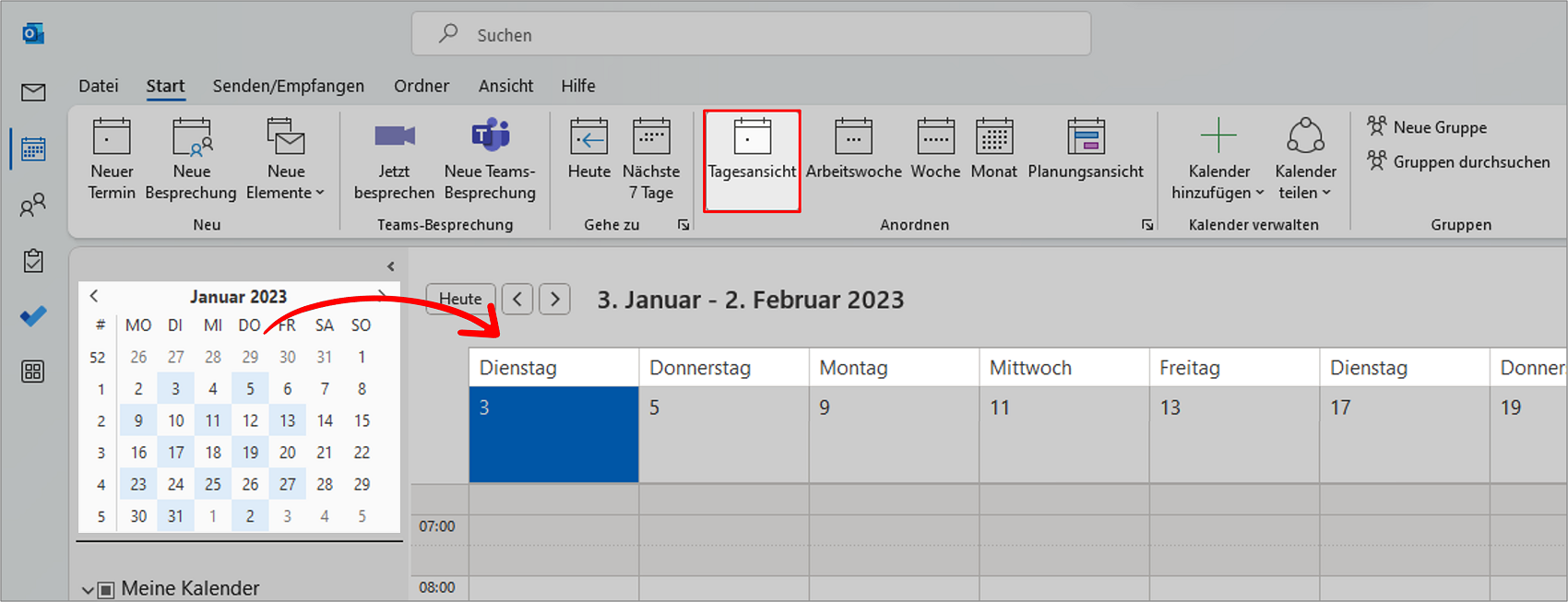The width and height of the screenshot is (1568, 602).
Task: Click the Suchen search field
Action: pos(751,34)
